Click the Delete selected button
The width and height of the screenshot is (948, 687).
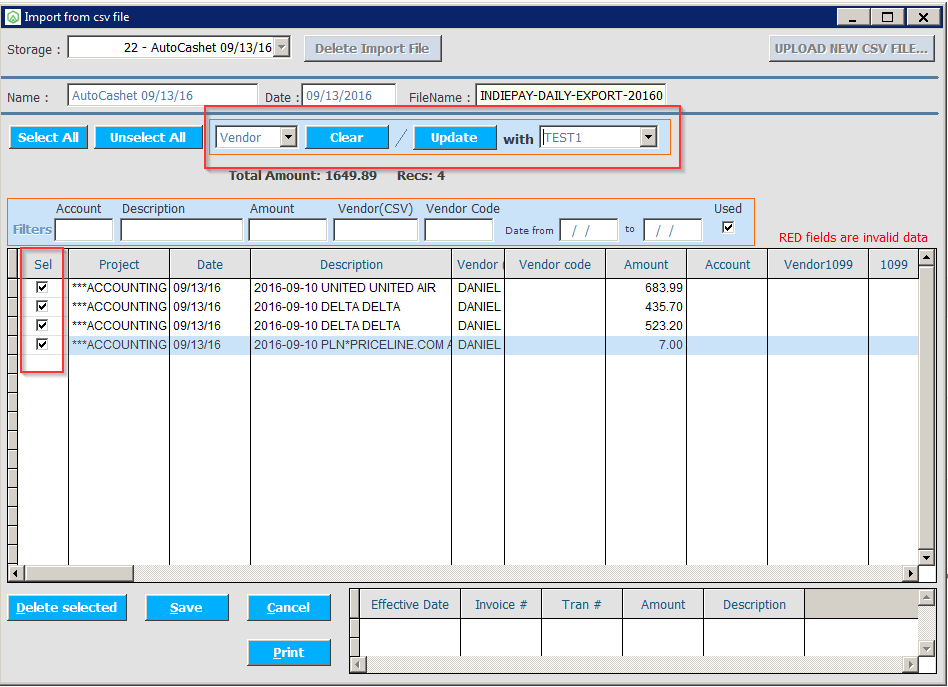click(x=67, y=607)
